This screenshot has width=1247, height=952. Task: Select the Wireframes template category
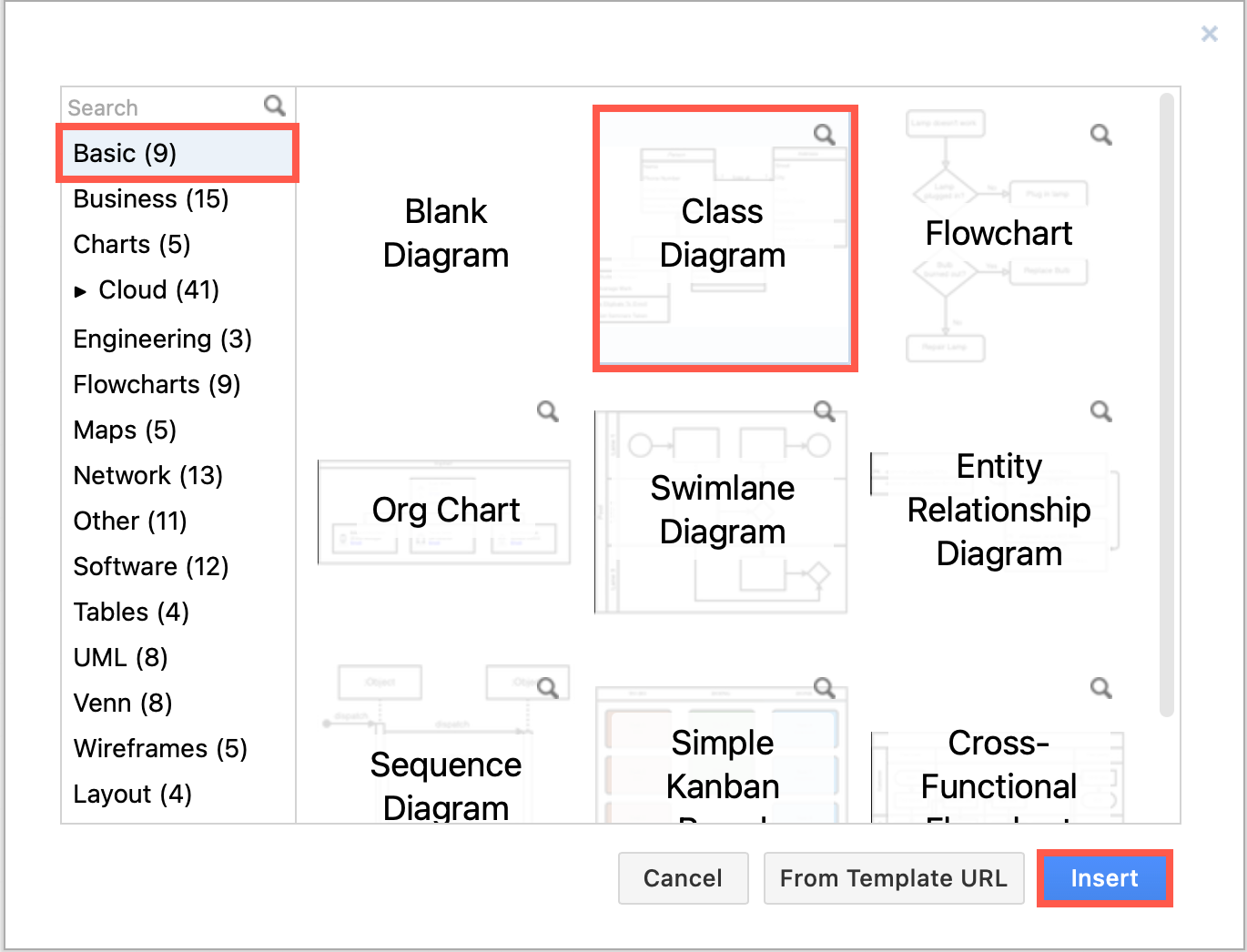[160, 748]
